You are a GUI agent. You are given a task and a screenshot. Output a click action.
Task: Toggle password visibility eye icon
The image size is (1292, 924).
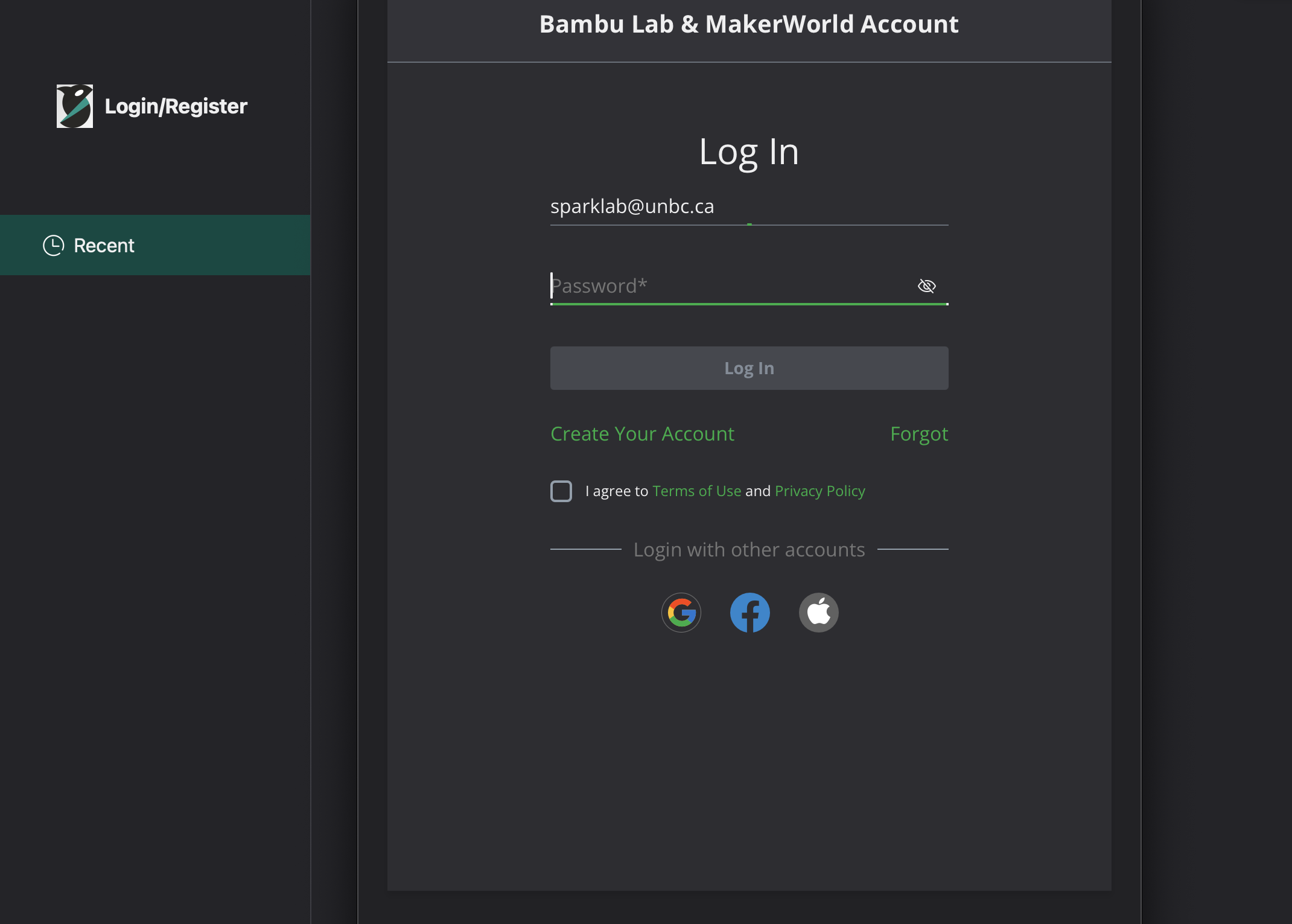point(926,286)
